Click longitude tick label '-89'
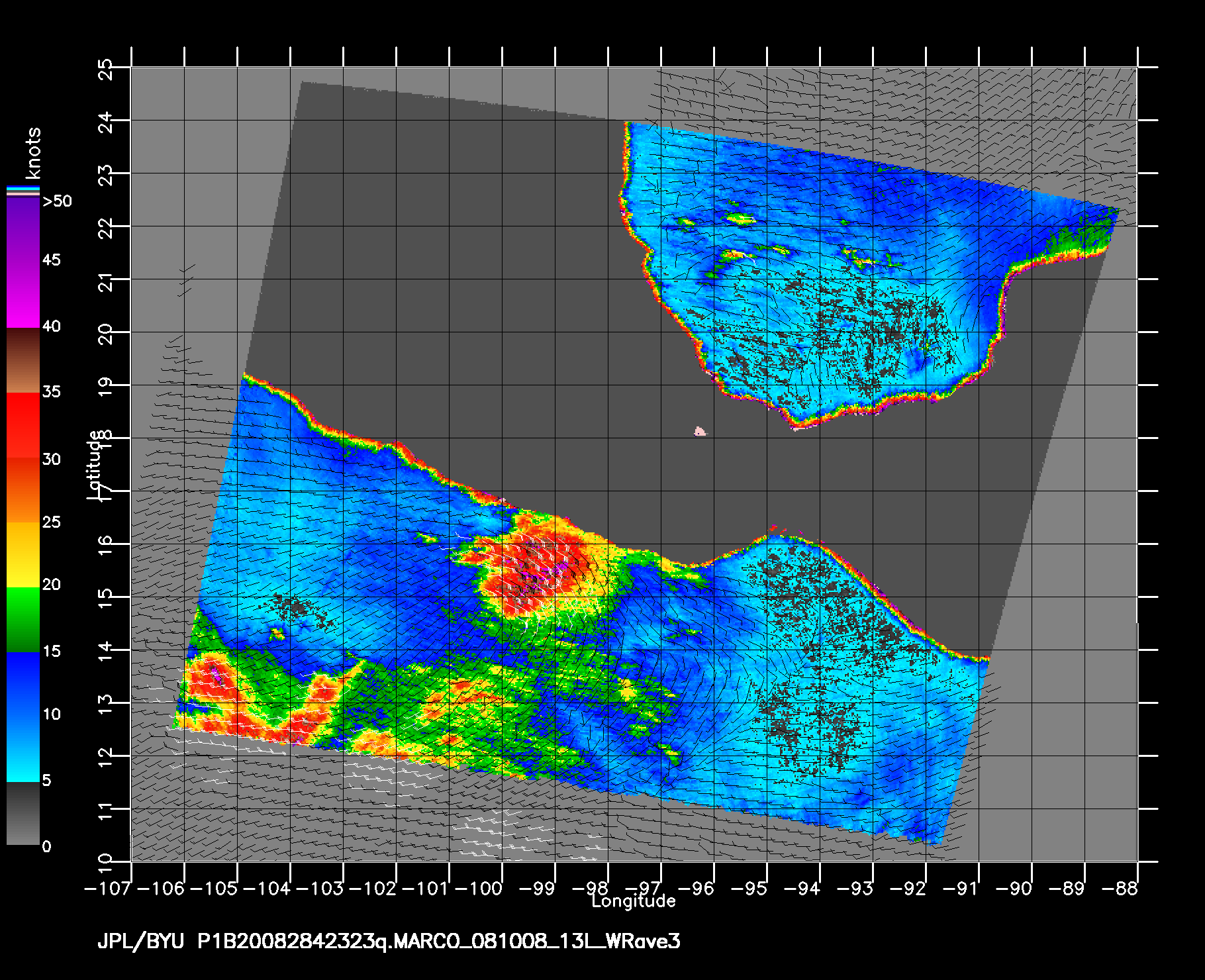 (x=1067, y=888)
